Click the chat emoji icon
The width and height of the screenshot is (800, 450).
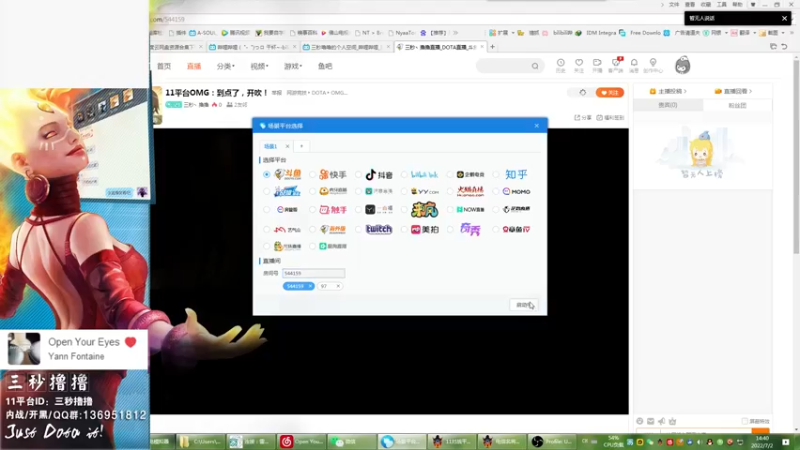click(640, 421)
